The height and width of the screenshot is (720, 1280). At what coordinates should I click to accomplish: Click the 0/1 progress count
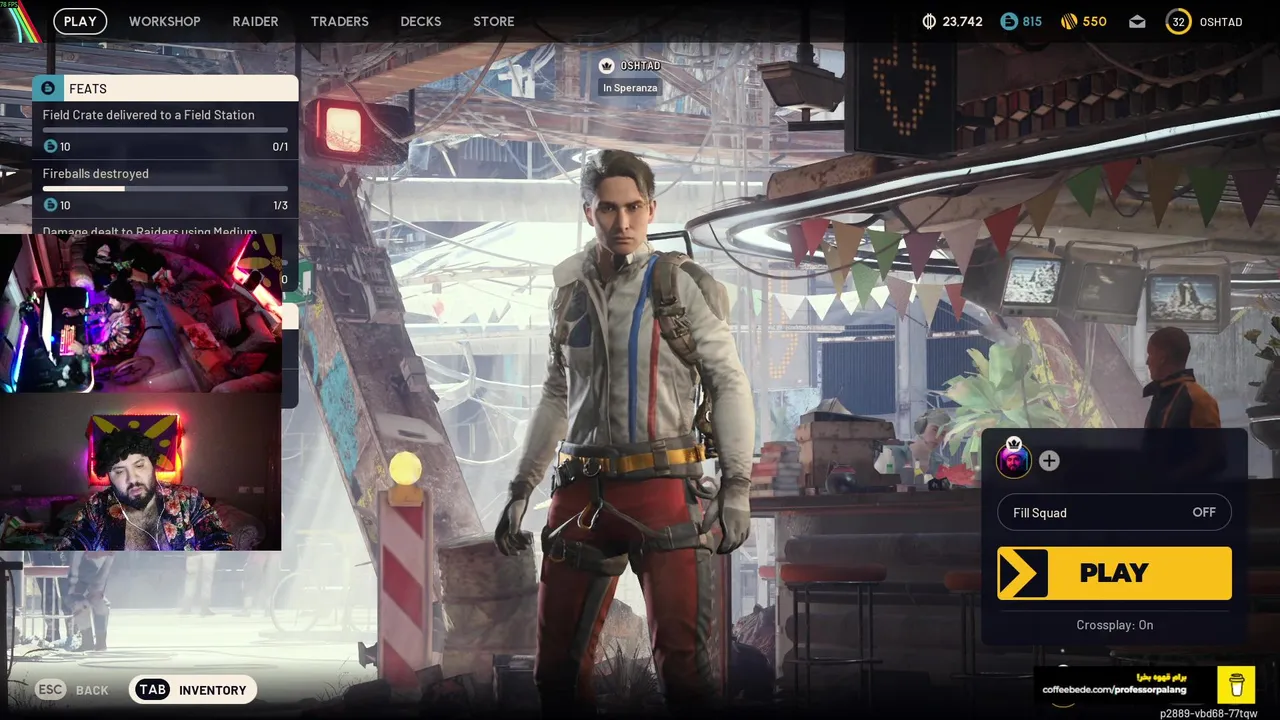pos(280,147)
